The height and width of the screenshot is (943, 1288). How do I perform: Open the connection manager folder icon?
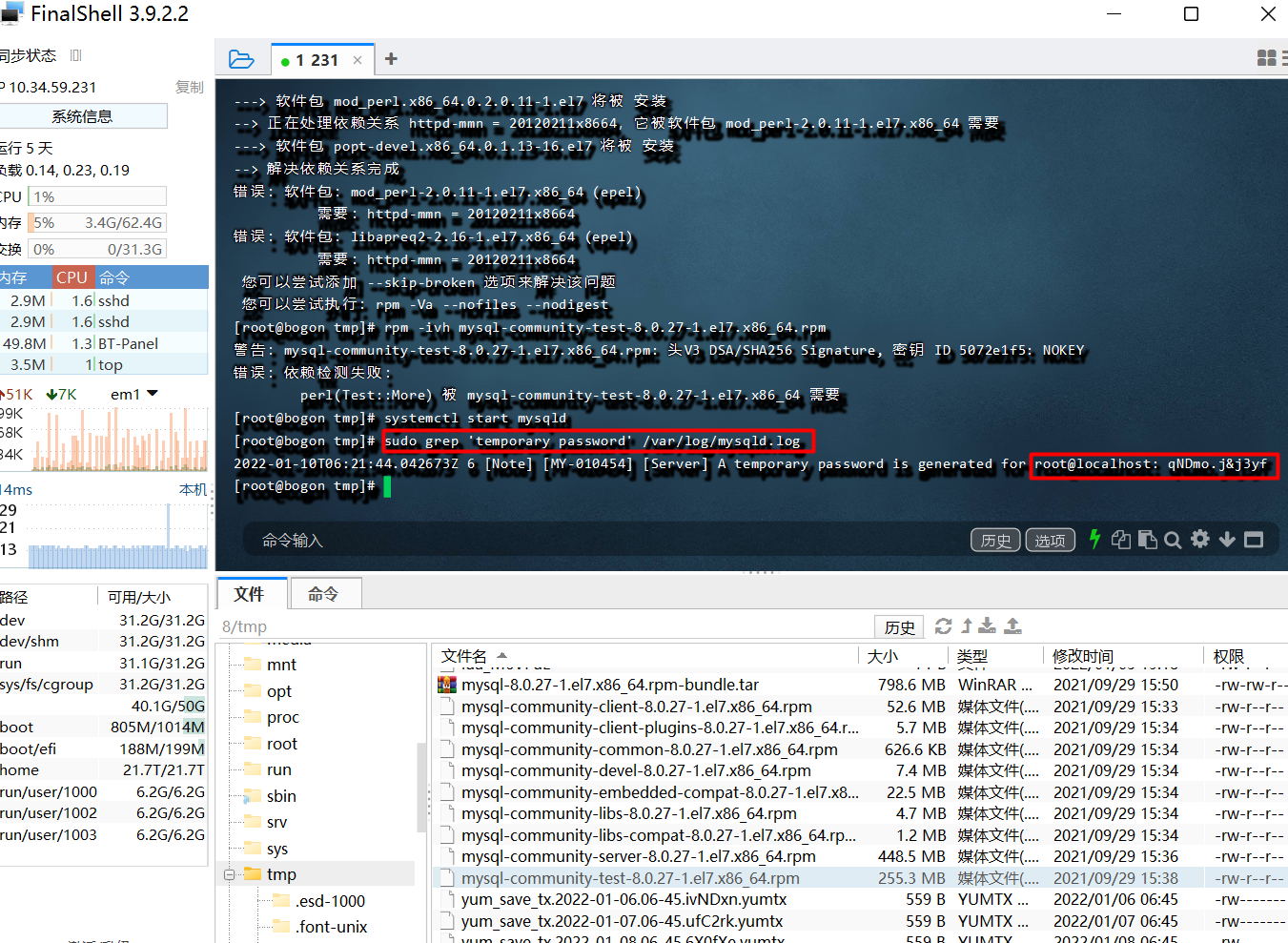(241, 59)
